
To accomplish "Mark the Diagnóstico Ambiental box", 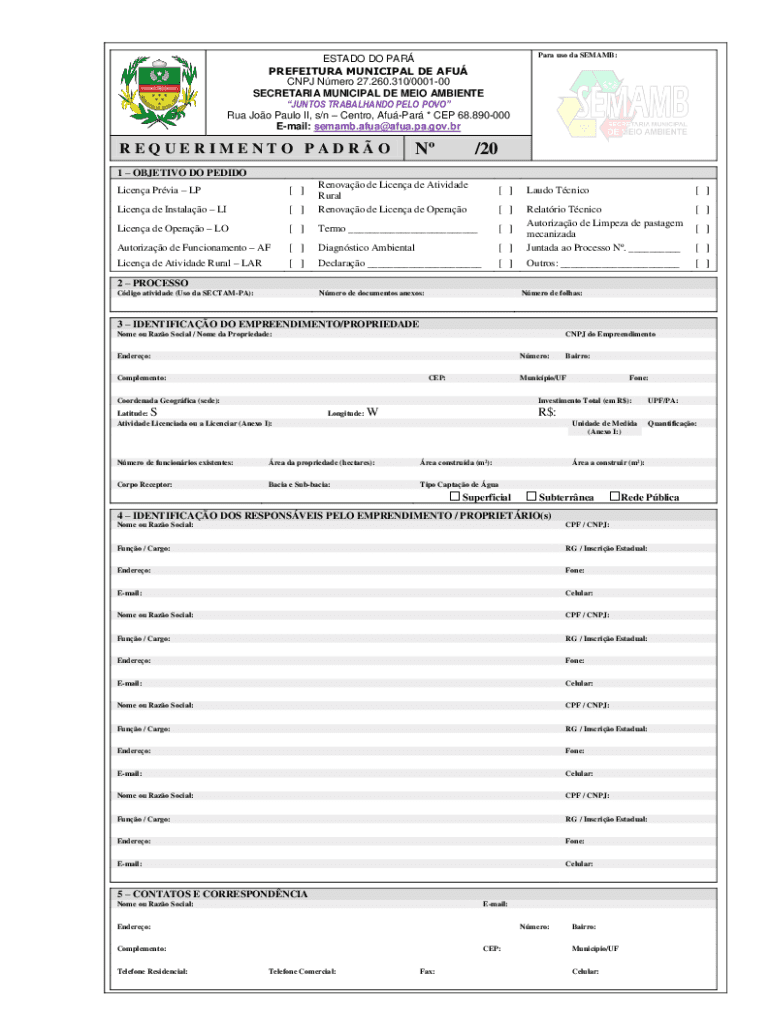I will 506,248.
